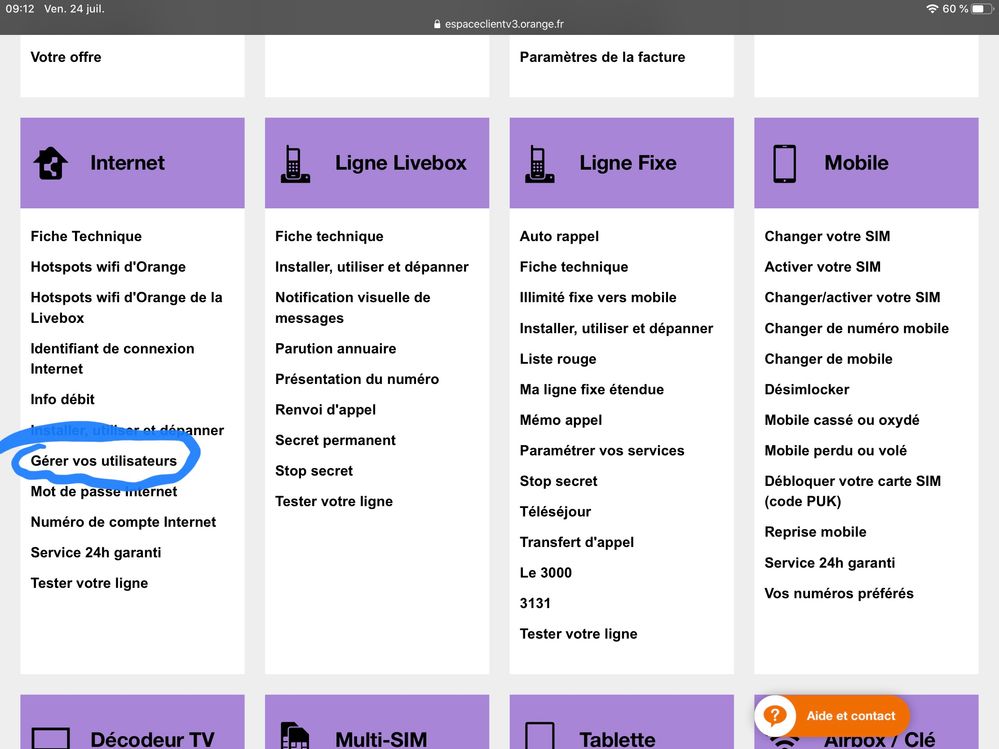Open Notification visuelle de messages link
This screenshot has width=999, height=749.
(x=353, y=308)
